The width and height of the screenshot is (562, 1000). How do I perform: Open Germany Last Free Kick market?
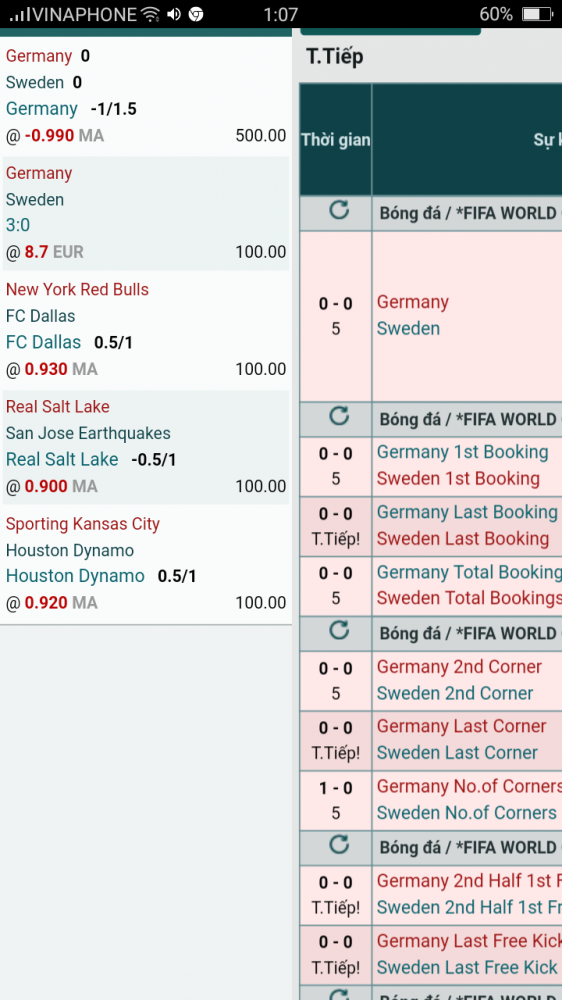tap(469, 941)
